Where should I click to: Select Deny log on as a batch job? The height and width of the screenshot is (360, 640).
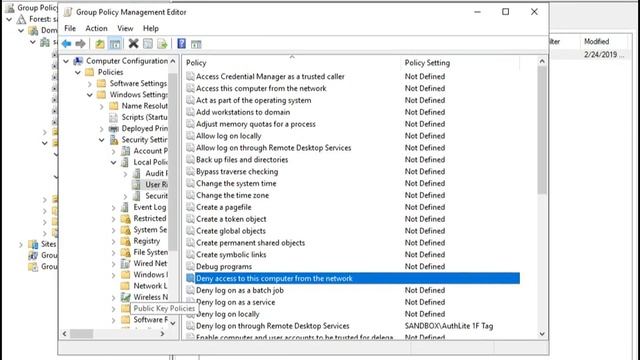pos(240,290)
